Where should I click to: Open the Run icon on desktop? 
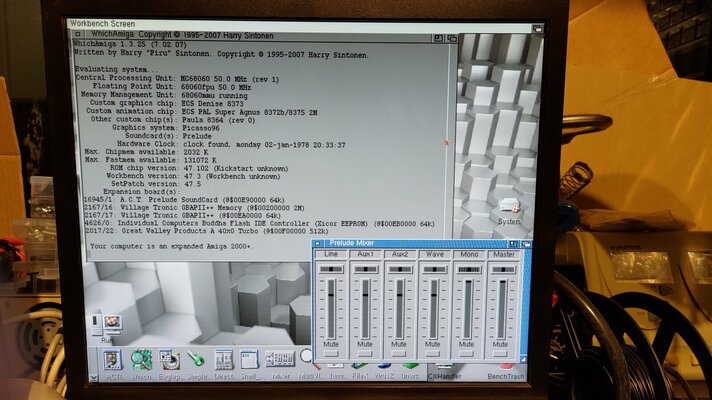[106, 324]
